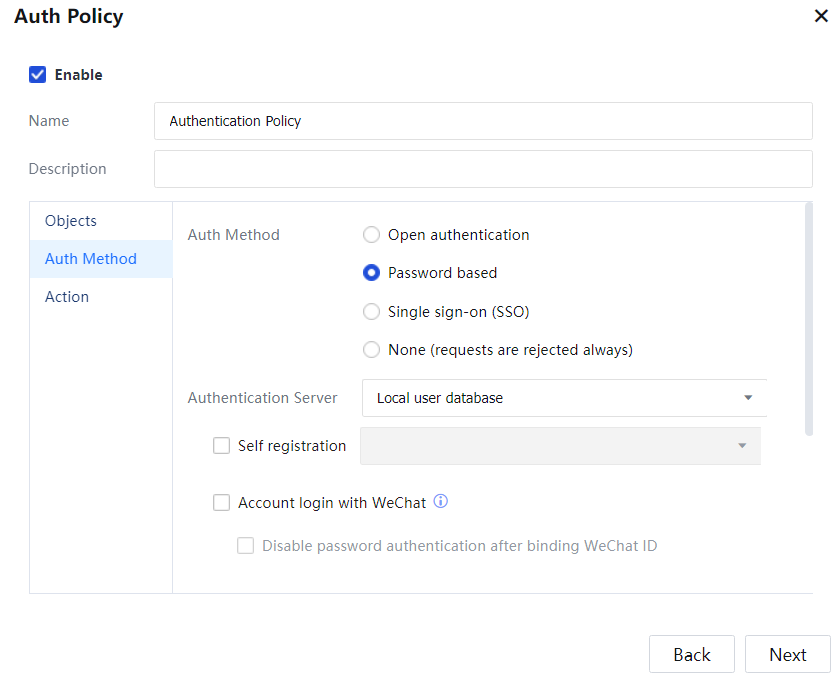Click the WeChat login info icon
Image resolution: width=834 pixels, height=681 pixels.
pos(440,502)
